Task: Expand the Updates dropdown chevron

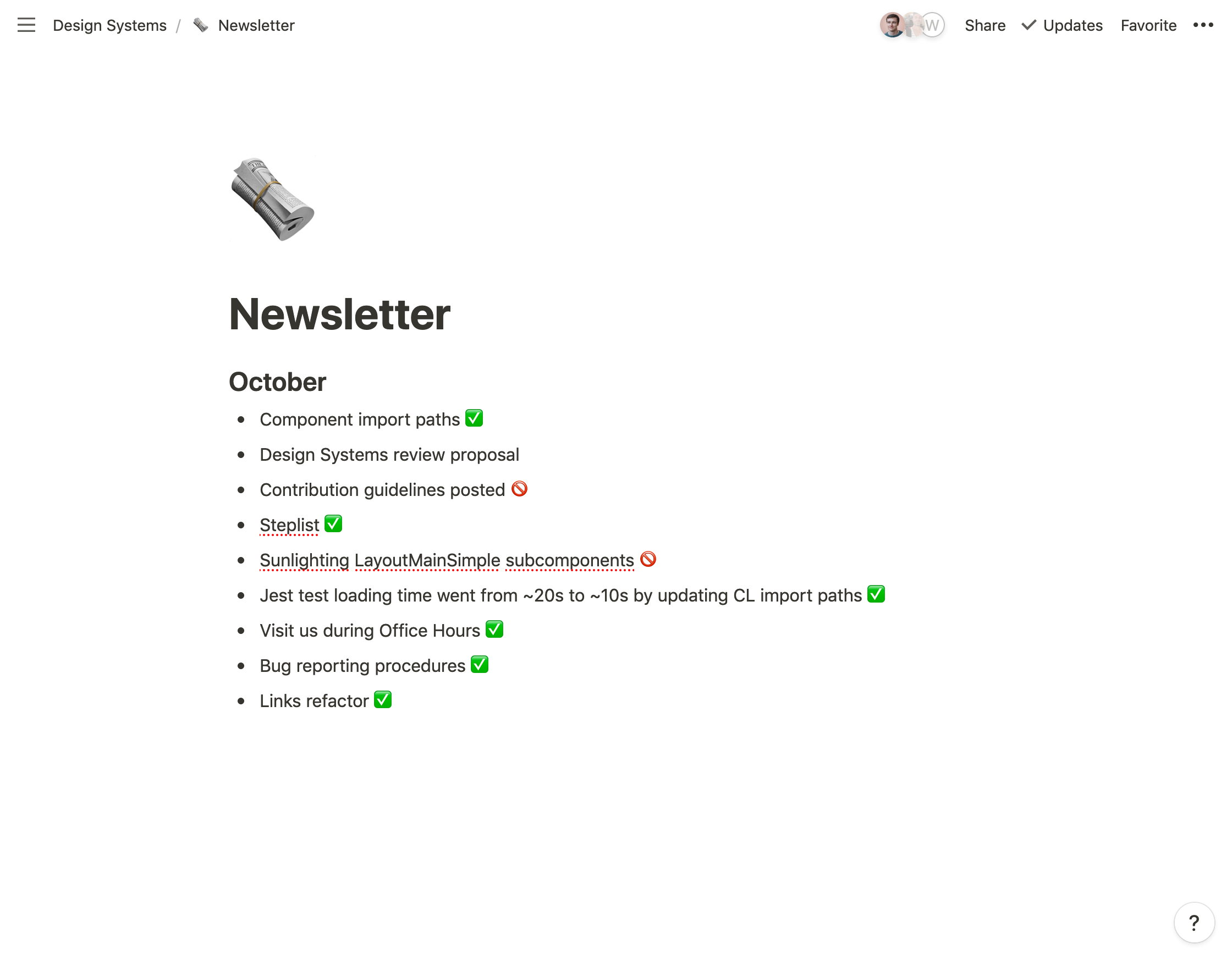Action: (1027, 26)
